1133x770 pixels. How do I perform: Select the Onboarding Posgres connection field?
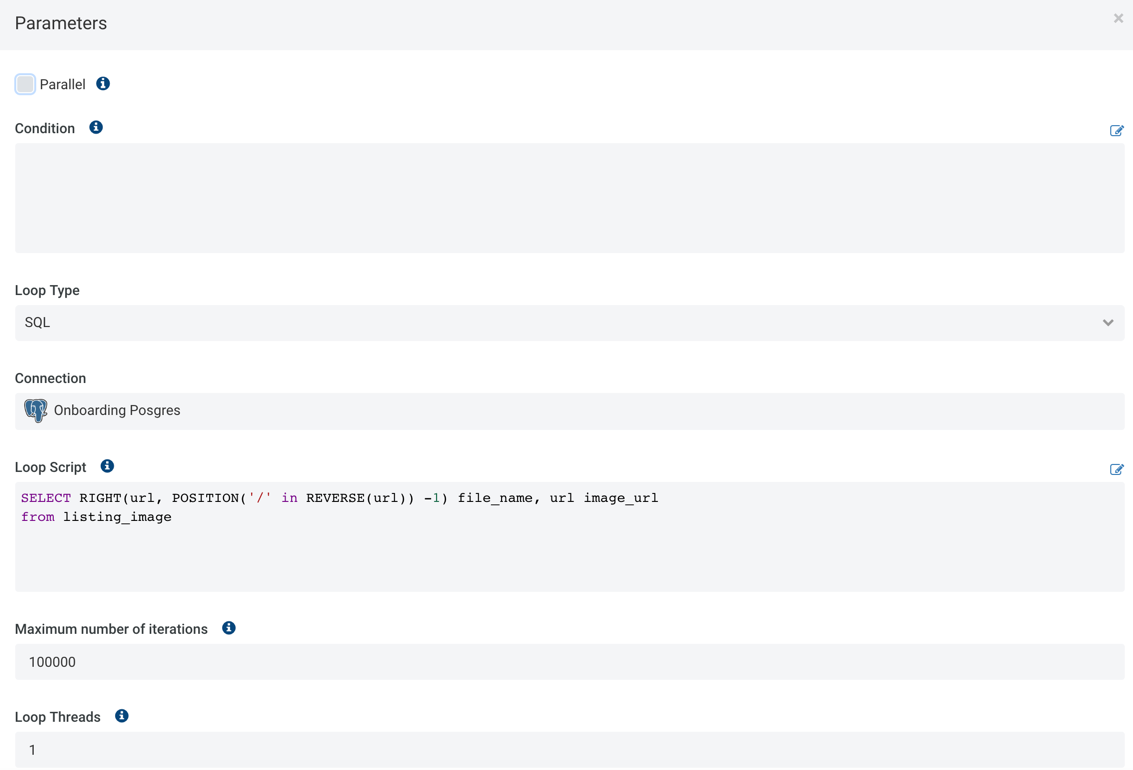tap(569, 411)
